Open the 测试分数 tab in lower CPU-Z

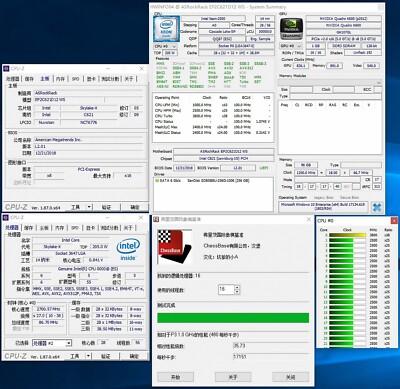[x=109, y=228]
